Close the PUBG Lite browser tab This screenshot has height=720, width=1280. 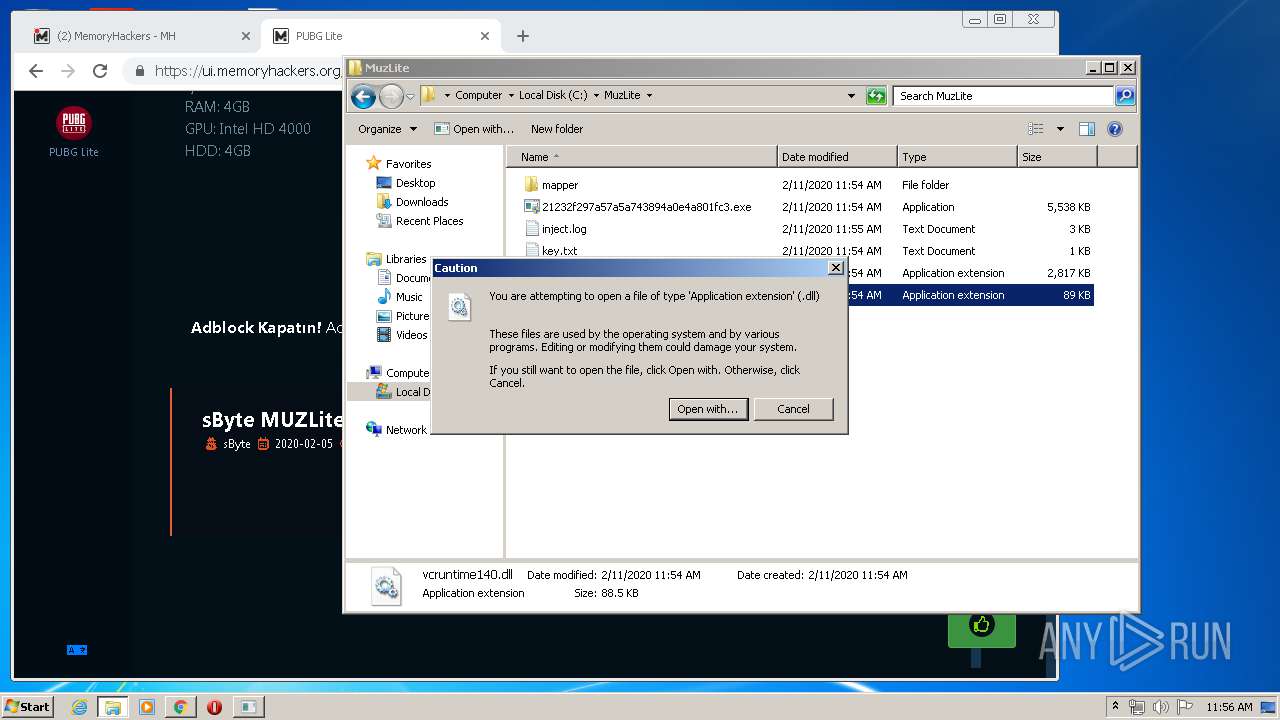click(485, 36)
